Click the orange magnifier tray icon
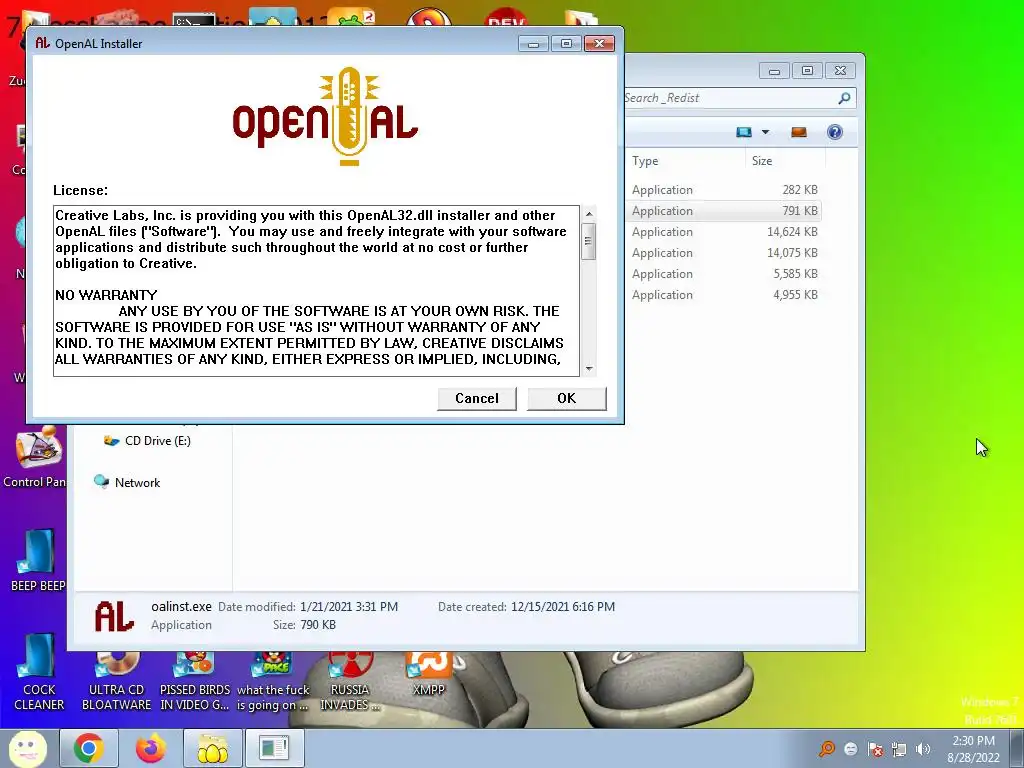 click(x=827, y=748)
